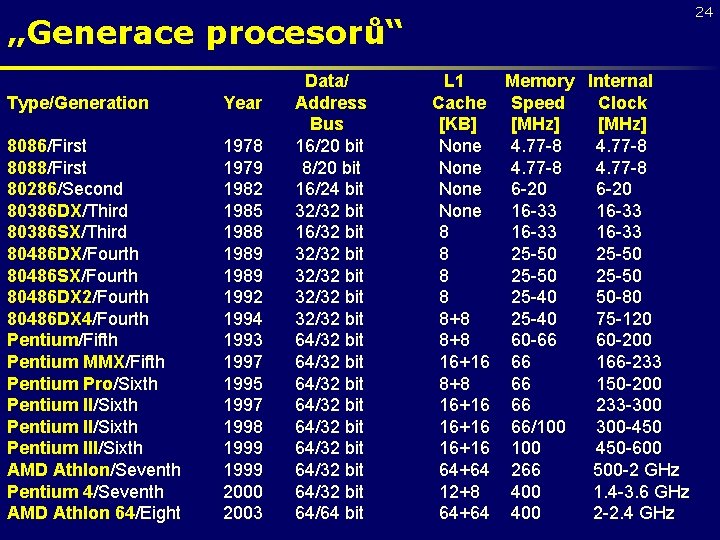Click the year 1992
This screenshot has width=720, height=540.
coord(243,297)
